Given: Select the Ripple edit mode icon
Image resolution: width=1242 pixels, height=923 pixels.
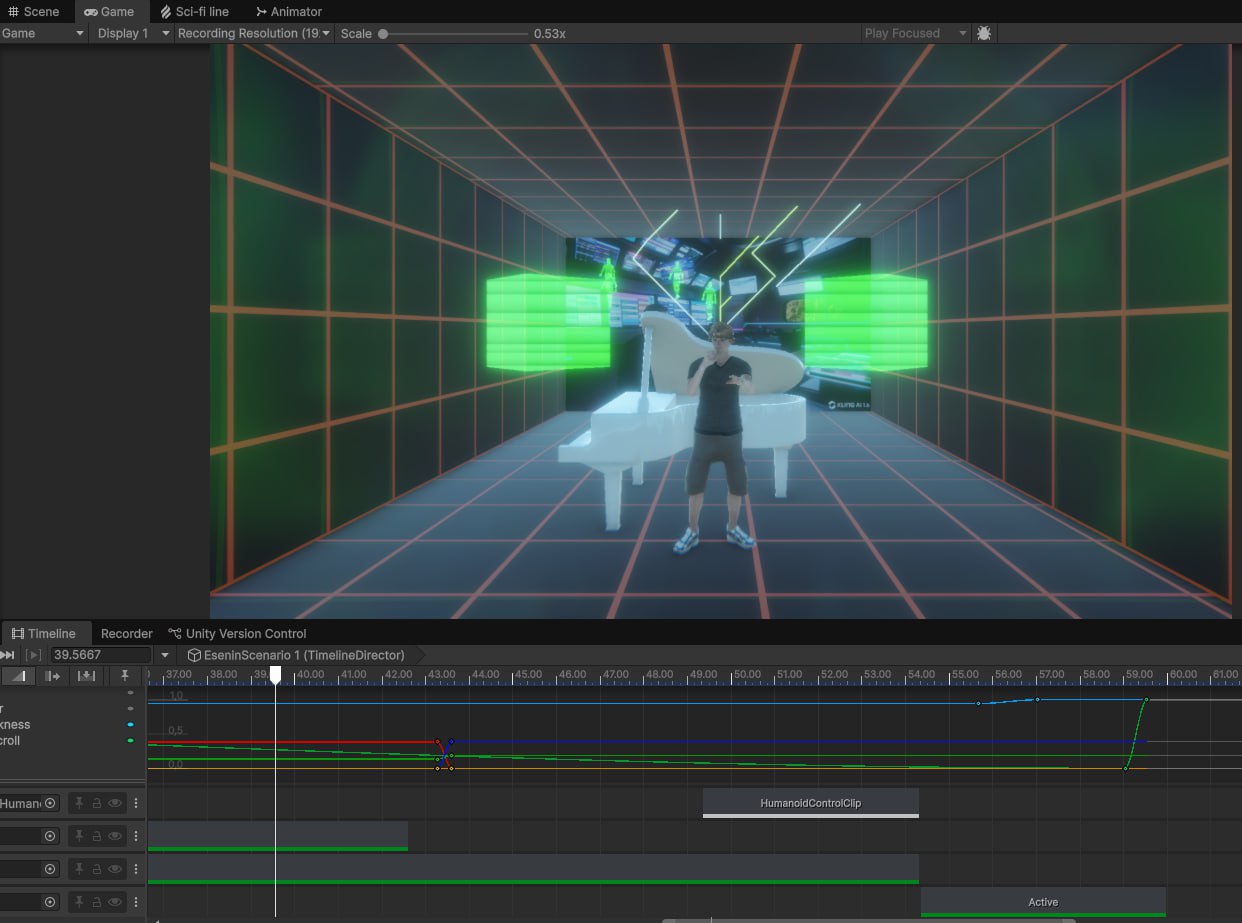Looking at the screenshot, I should 53,676.
